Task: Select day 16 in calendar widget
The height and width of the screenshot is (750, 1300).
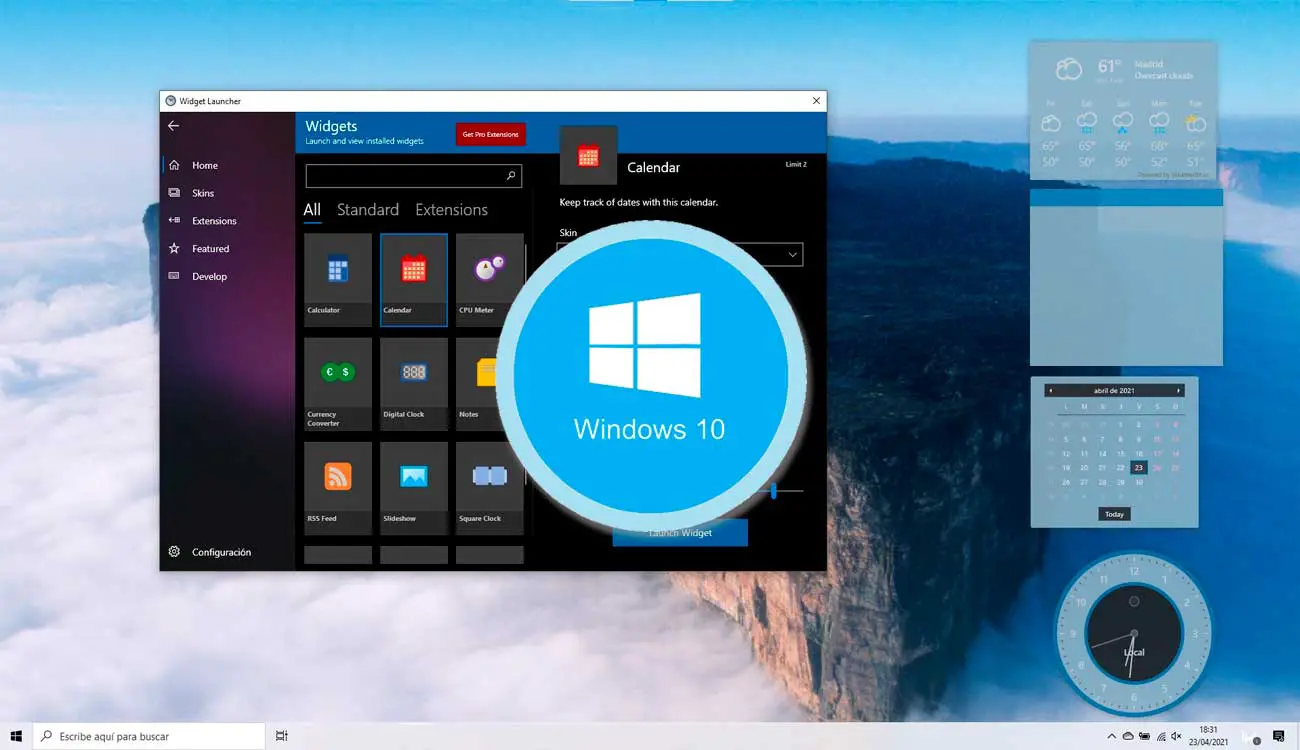Action: [x=1138, y=453]
